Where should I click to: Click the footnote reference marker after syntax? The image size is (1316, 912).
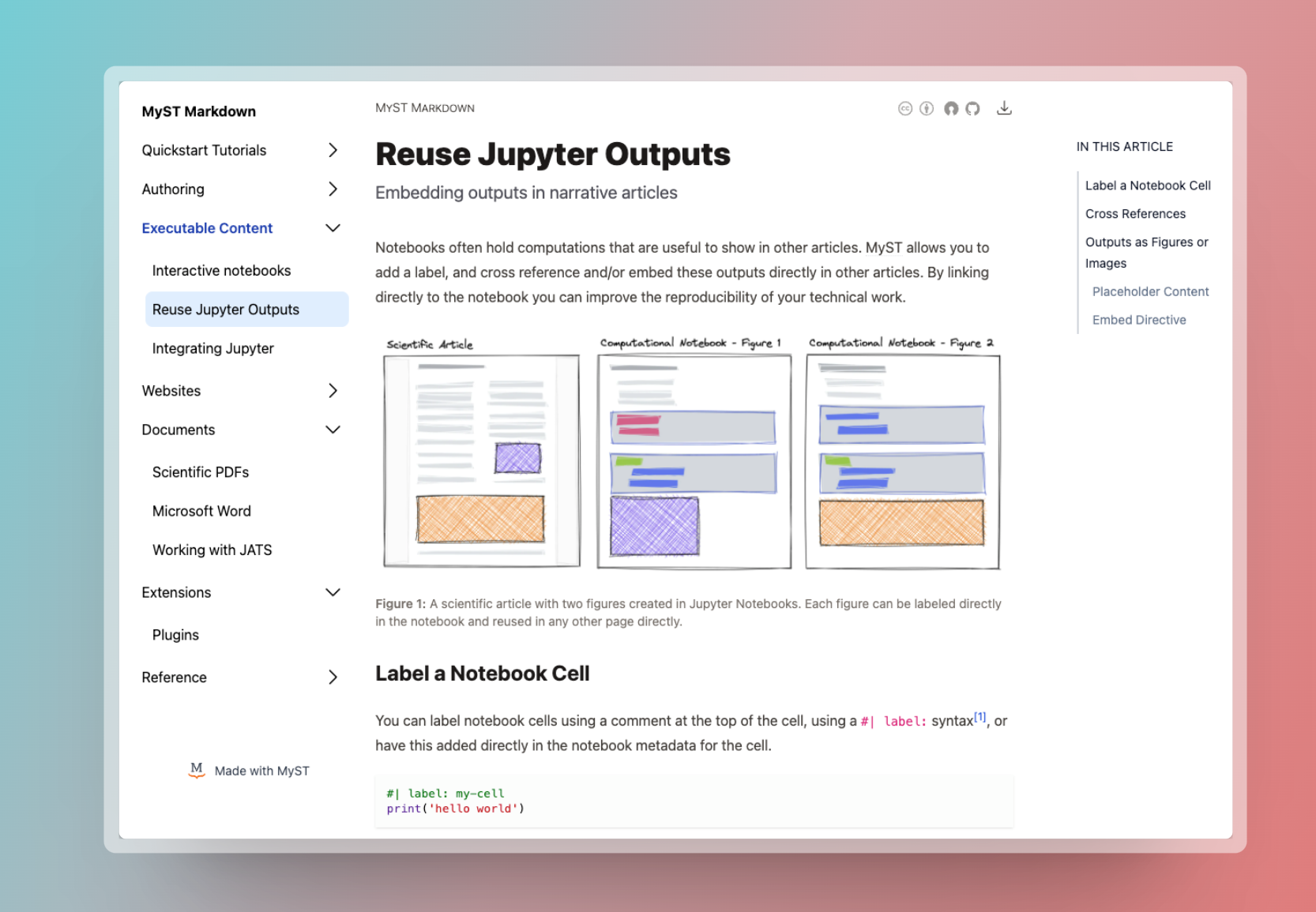tap(979, 715)
